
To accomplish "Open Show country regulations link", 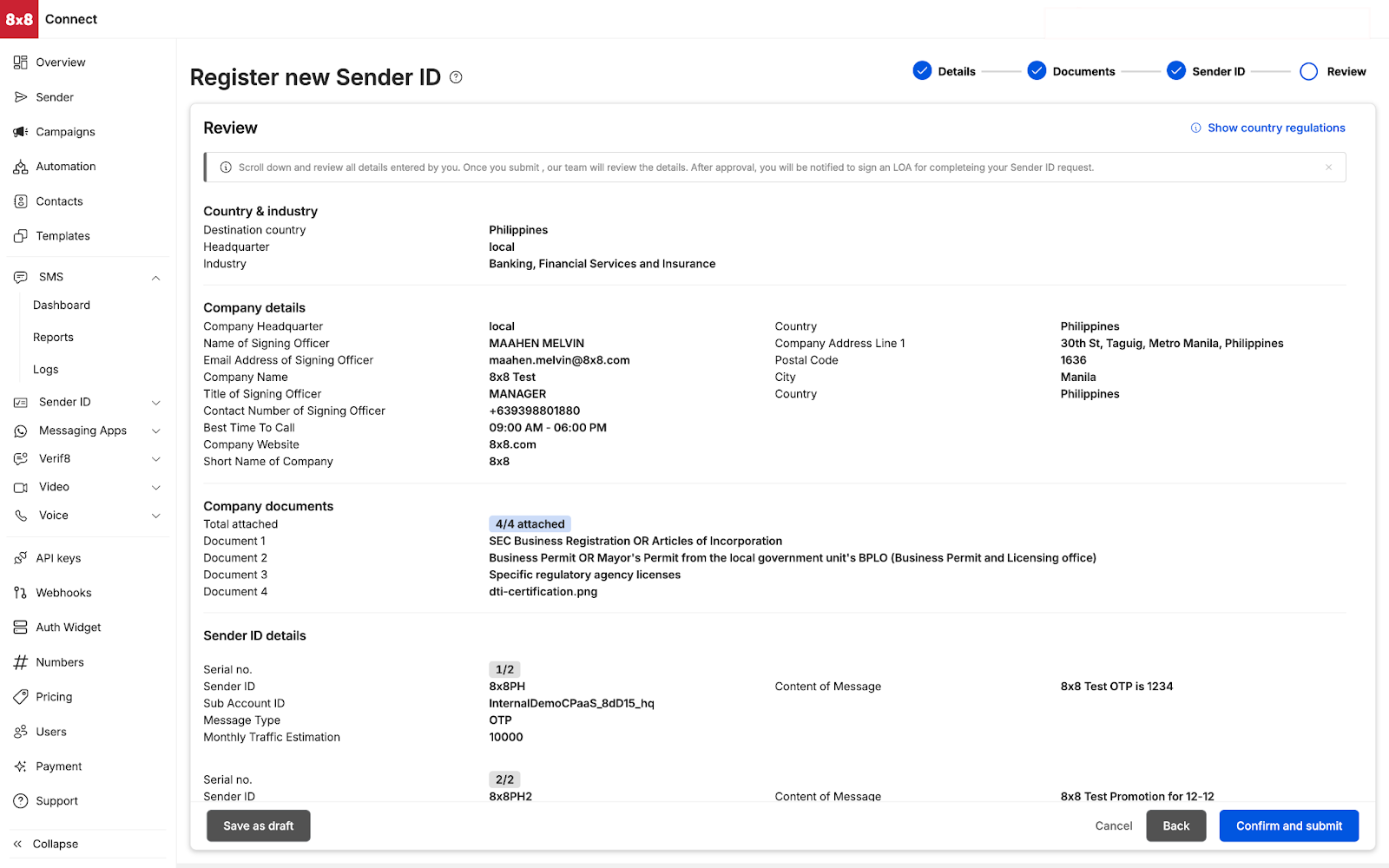I will pyautogui.click(x=1275, y=128).
